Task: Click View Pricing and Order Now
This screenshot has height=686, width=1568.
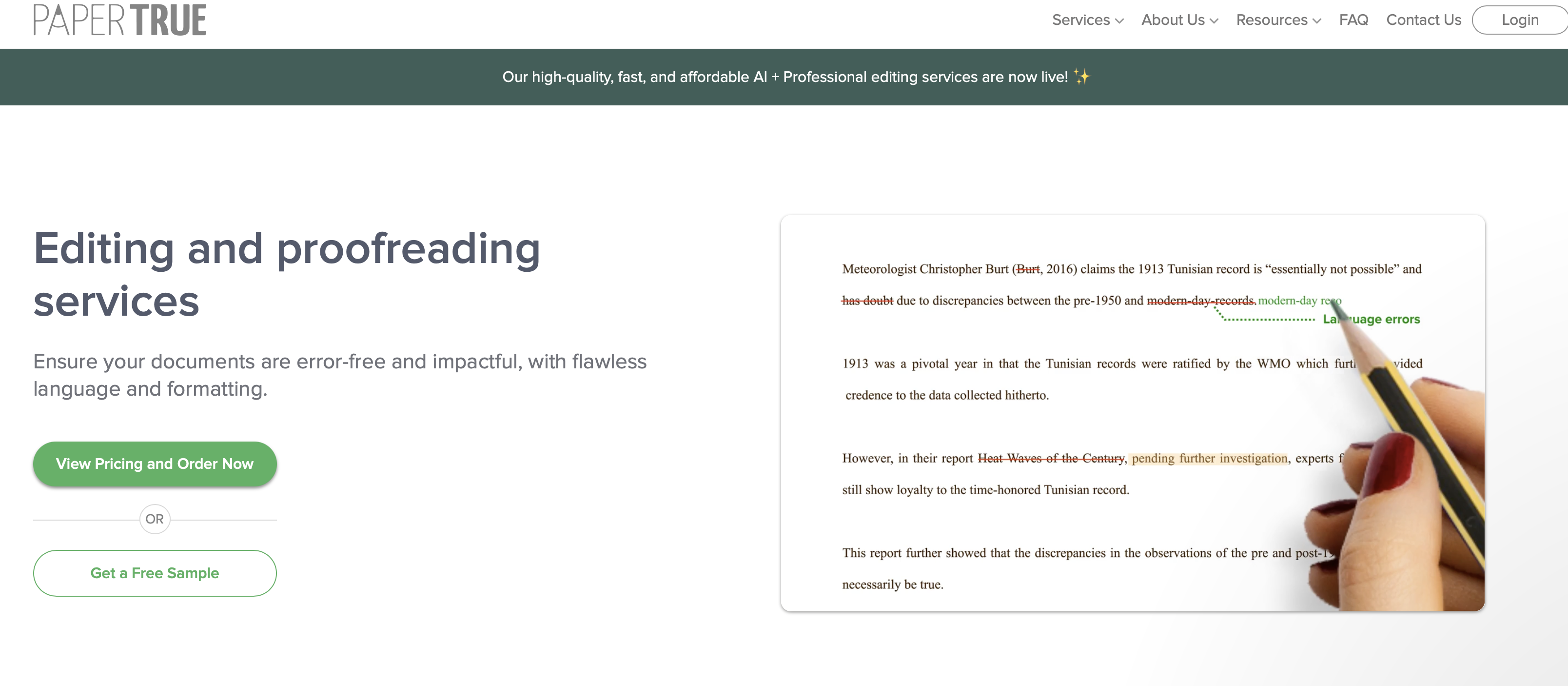Action: [155, 464]
